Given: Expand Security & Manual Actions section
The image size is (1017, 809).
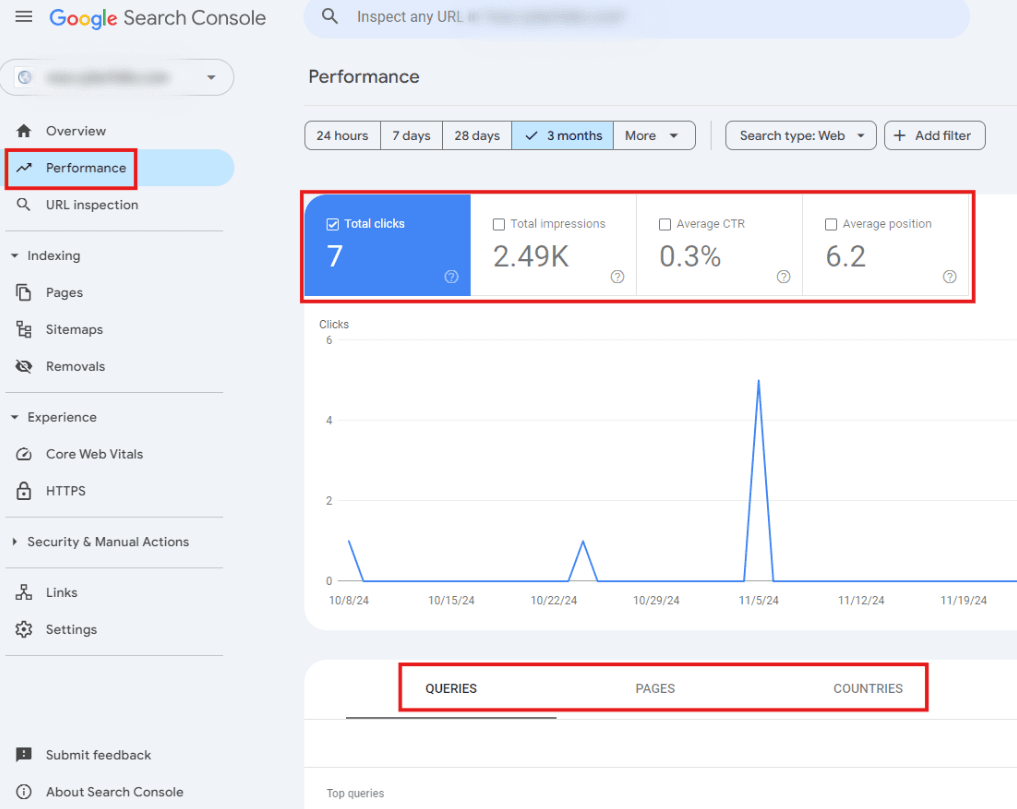Looking at the screenshot, I should [15, 542].
